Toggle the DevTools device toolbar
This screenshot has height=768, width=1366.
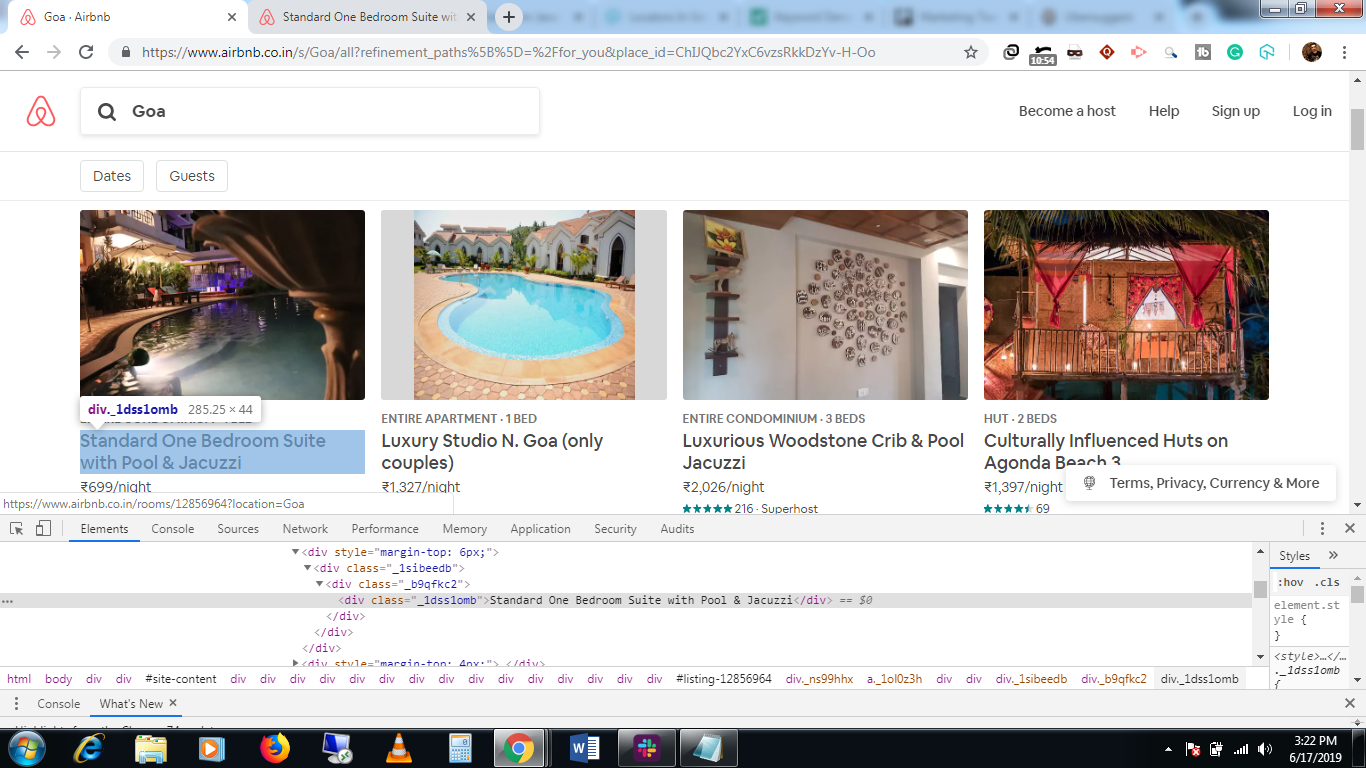click(x=43, y=529)
